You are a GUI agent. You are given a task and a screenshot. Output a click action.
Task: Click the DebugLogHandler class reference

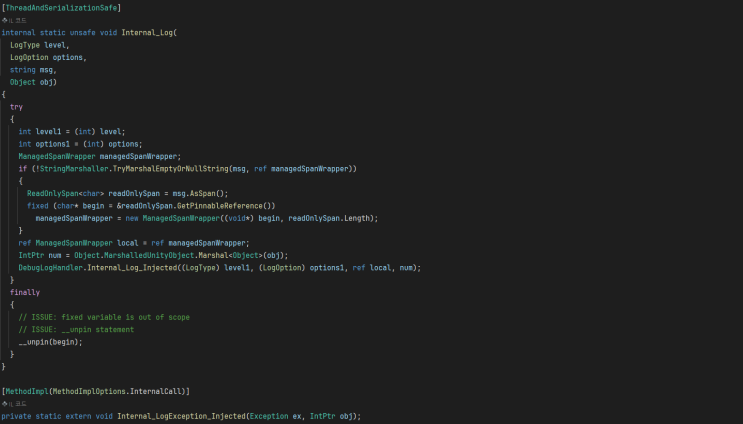point(51,268)
